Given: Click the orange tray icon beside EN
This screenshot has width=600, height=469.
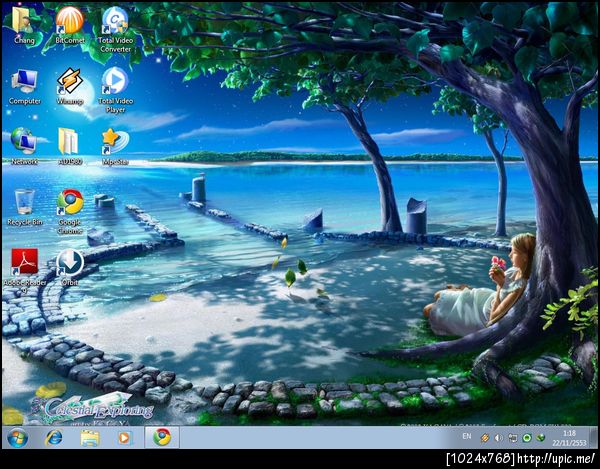Looking at the screenshot, I should 485,438.
